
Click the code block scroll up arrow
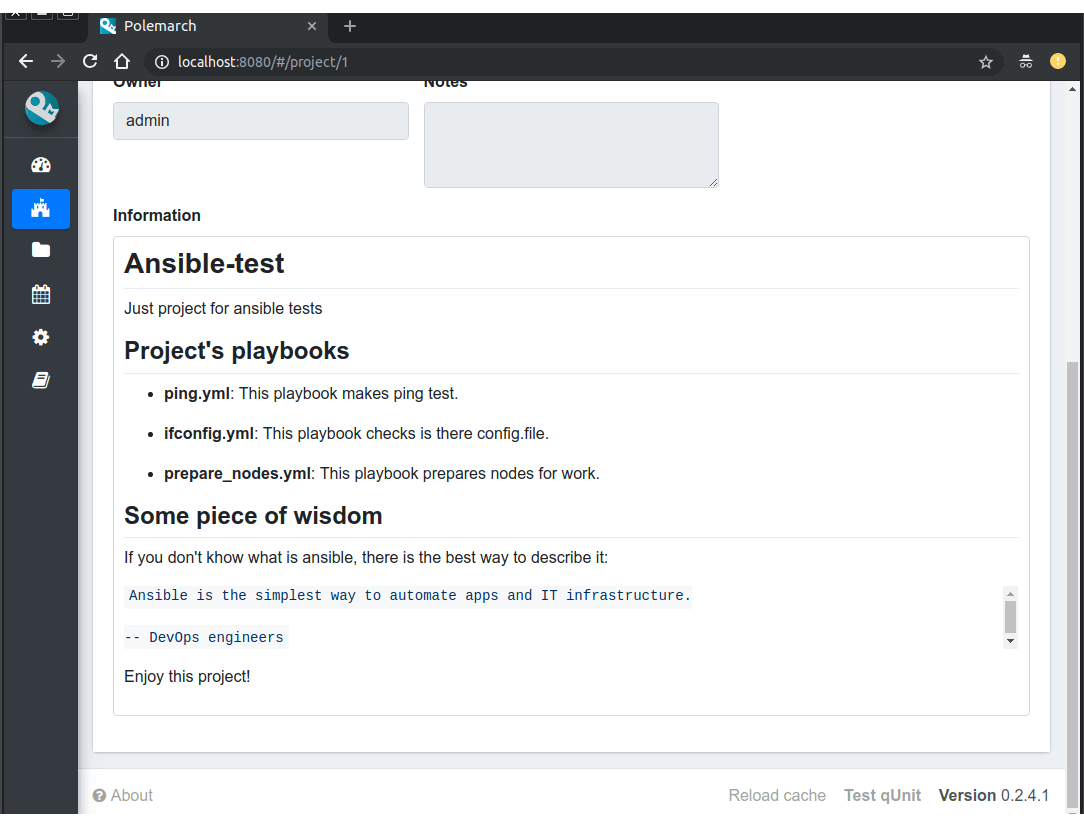1010,594
